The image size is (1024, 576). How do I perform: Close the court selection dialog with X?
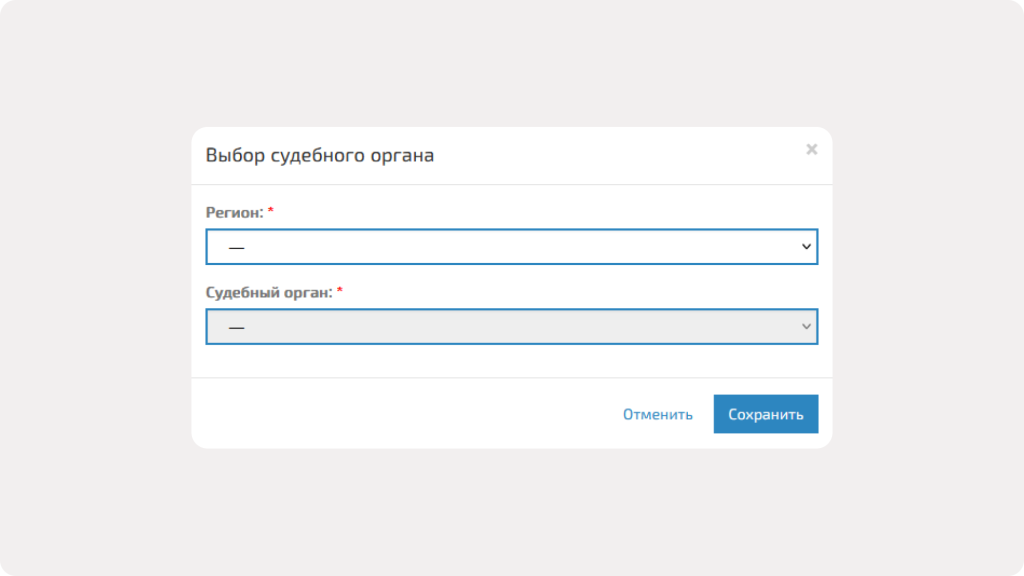coord(811,149)
